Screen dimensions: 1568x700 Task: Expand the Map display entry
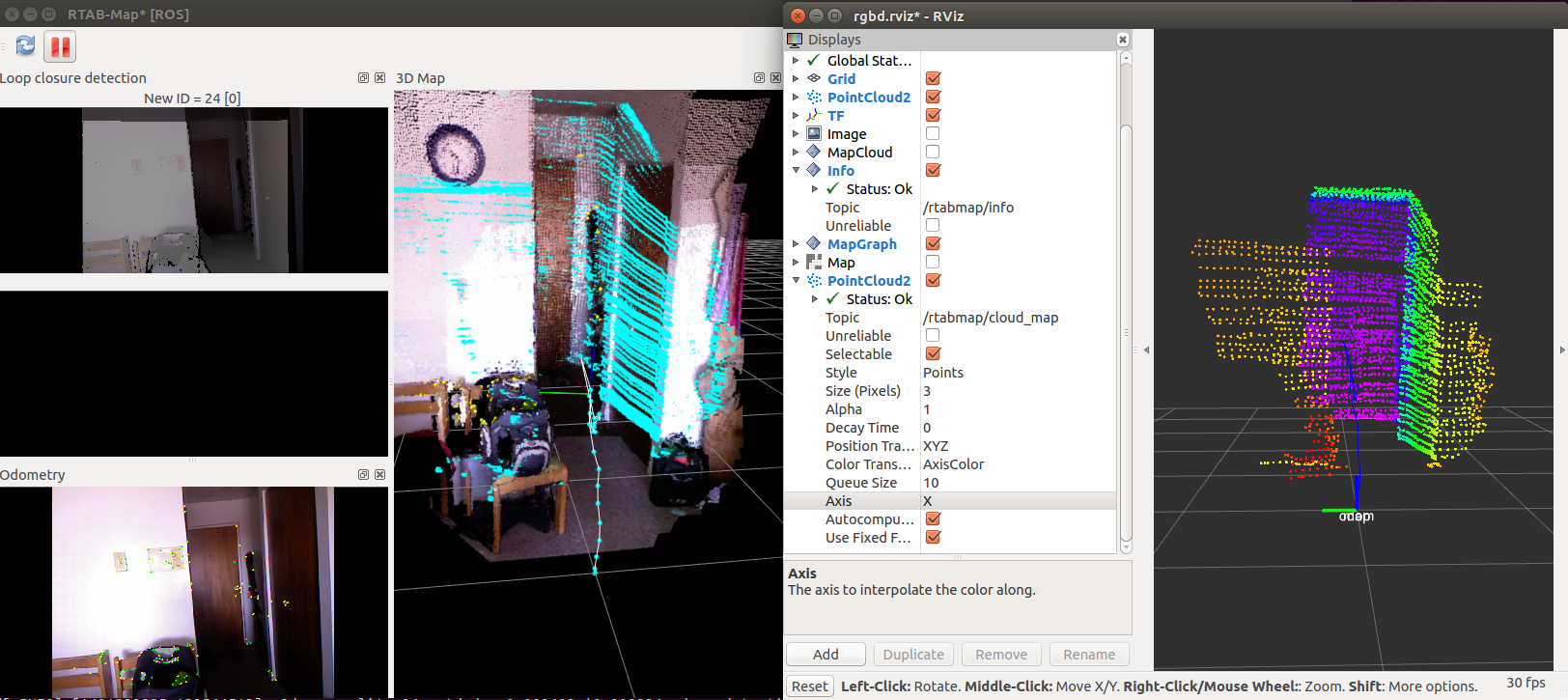pyautogui.click(x=796, y=263)
